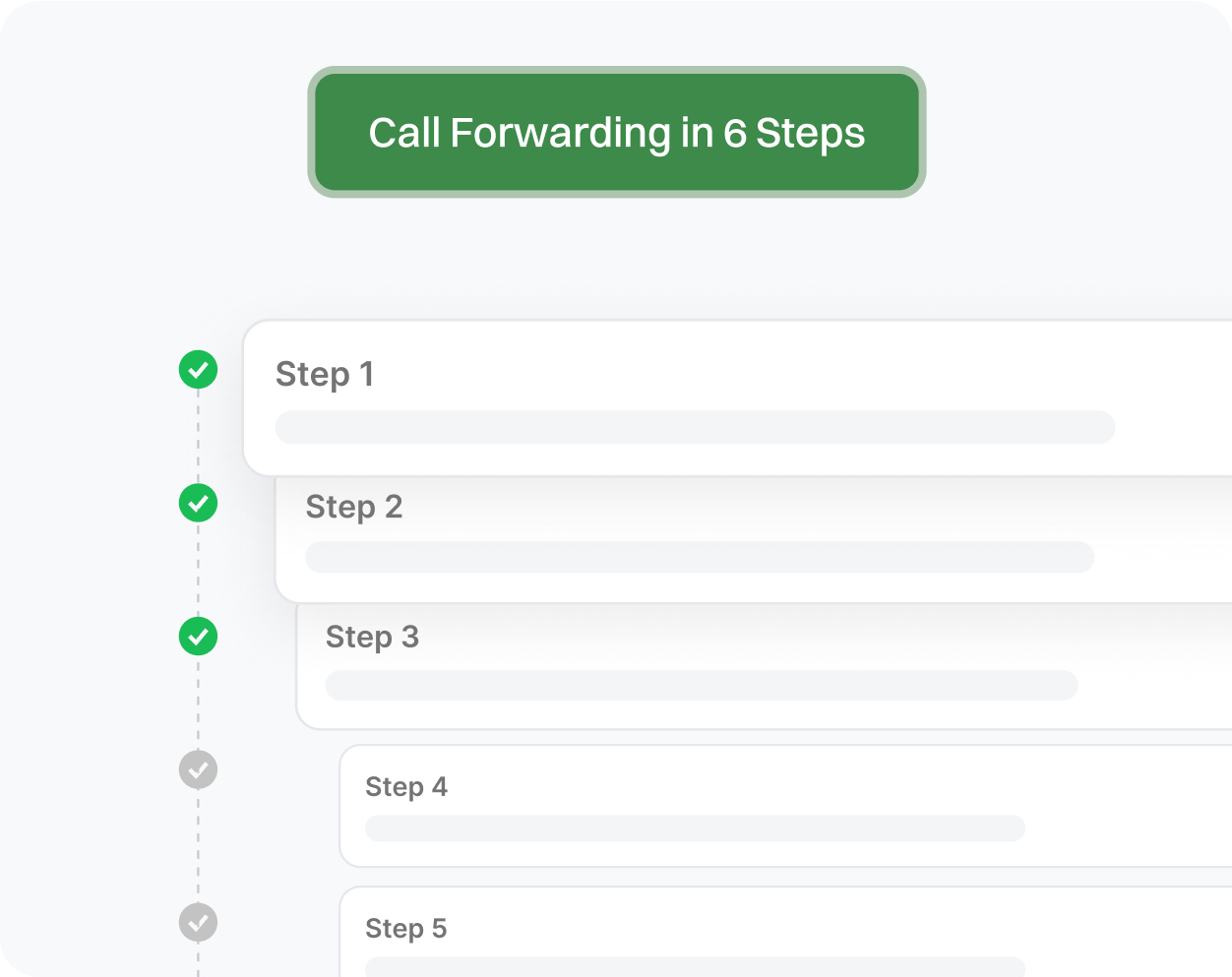Click the Call Forwarding in 6 Steps button
The height and width of the screenshot is (977, 1232).
tap(617, 132)
